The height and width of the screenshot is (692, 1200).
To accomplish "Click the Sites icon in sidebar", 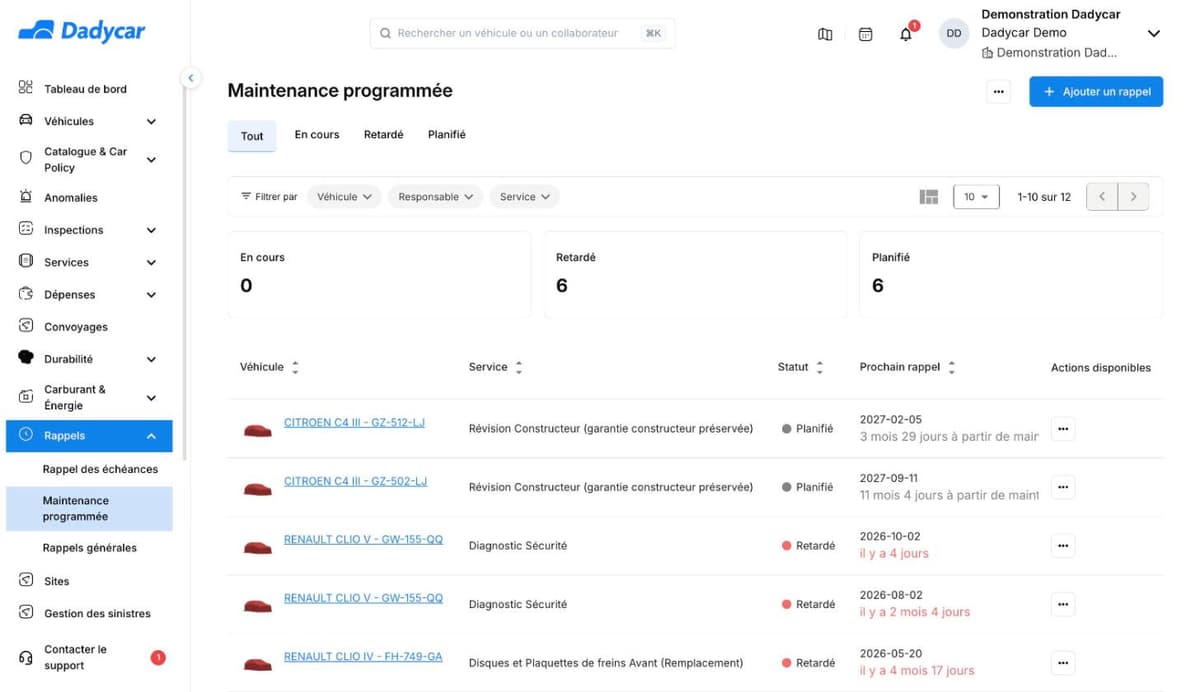I will pyautogui.click(x=26, y=580).
